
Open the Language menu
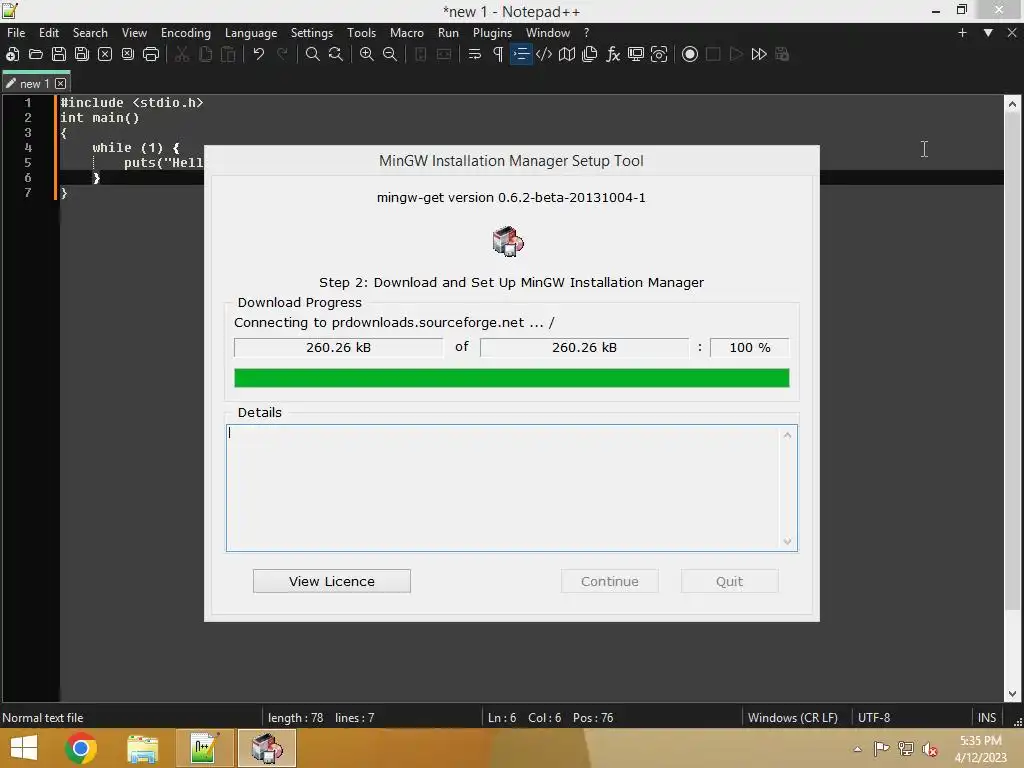251,33
